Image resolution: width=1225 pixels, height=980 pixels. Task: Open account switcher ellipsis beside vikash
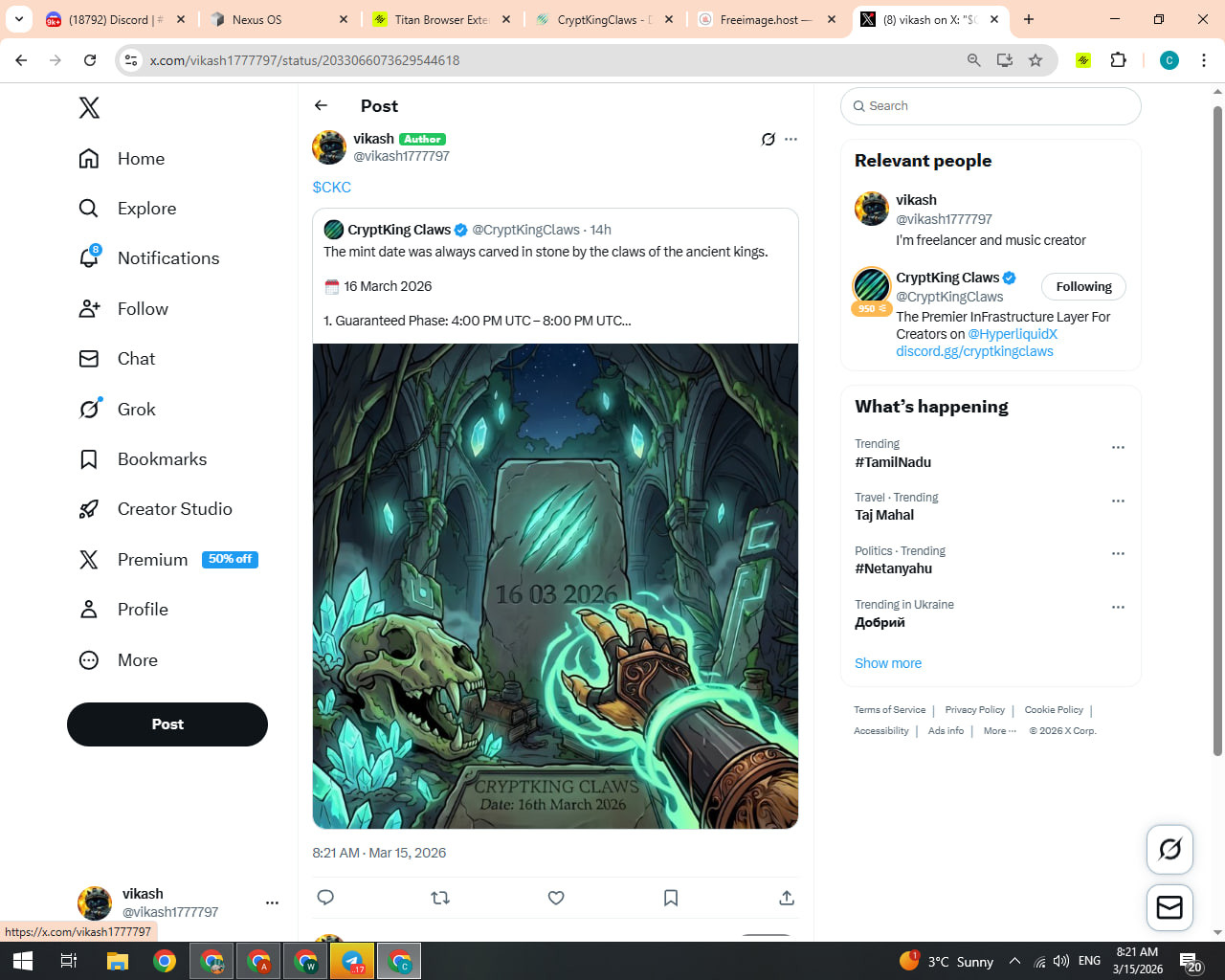coord(272,902)
